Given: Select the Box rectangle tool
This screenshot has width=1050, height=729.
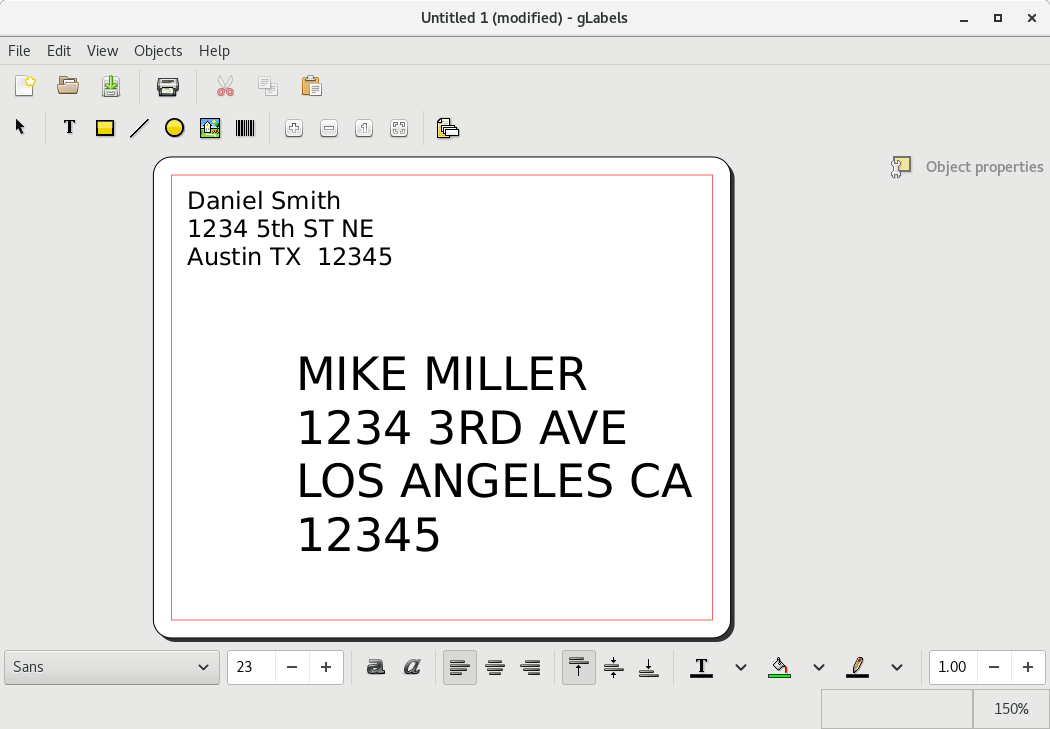Looking at the screenshot, I should pos(104,128).
